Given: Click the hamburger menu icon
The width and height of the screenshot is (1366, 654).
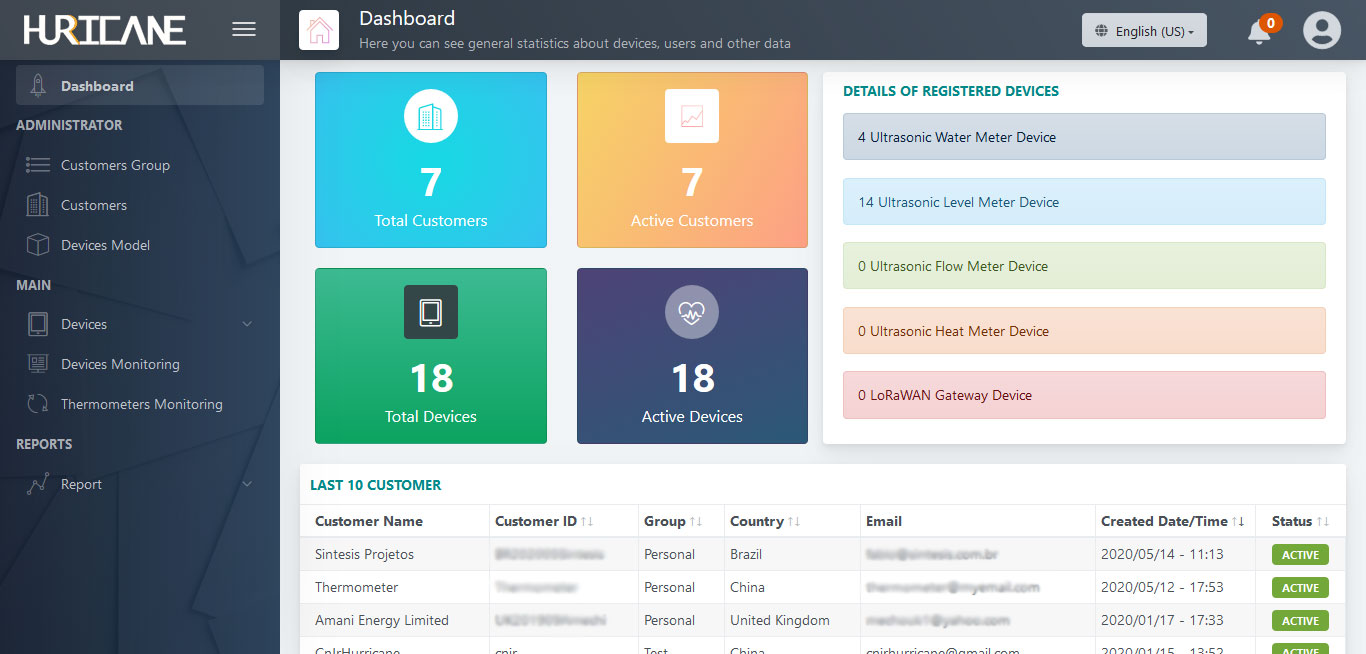Looking at the screenshot, I should point(244,29).
